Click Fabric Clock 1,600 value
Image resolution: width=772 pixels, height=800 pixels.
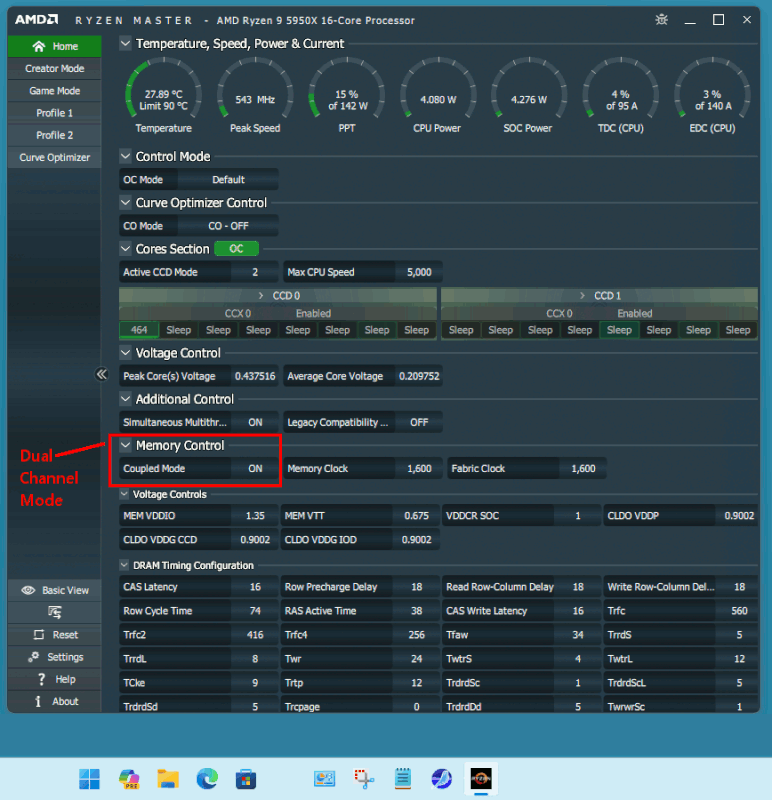pos(583,468)
